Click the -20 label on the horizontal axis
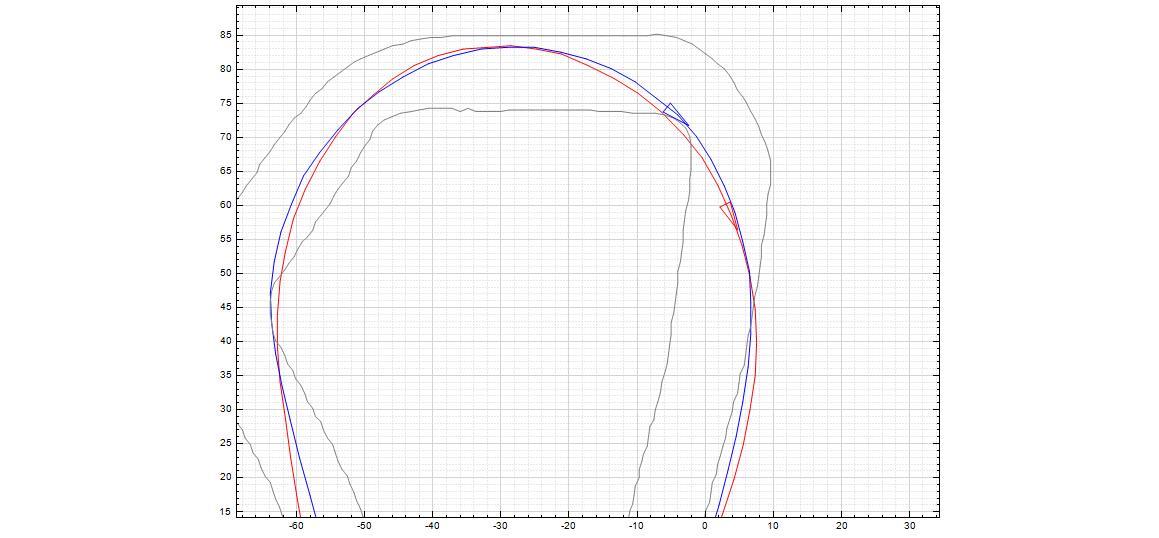1159x538 pixels. point(568,526)
